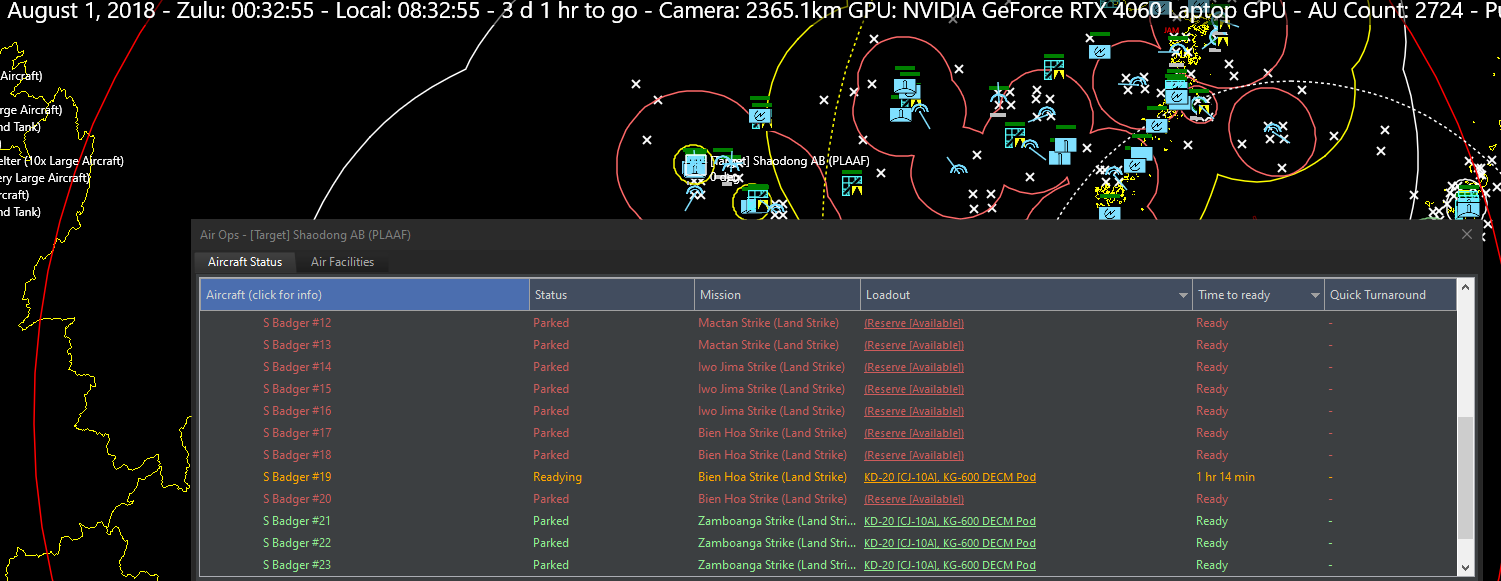Open Reserve loadout link for S Badger #17
This screenshot has height=581, width=1501.
pyautogui.click(x=914, y=433)
